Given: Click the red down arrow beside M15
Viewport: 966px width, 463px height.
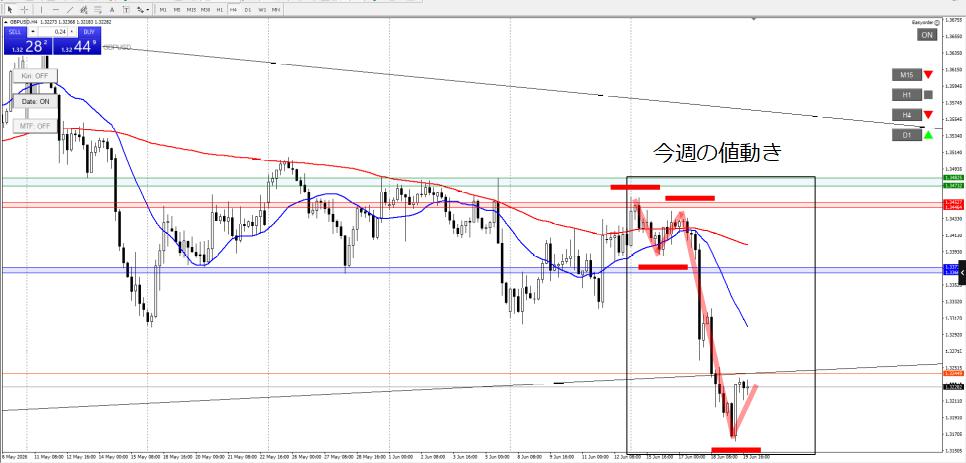Looking at the screenshot, I should coord(928,75).
